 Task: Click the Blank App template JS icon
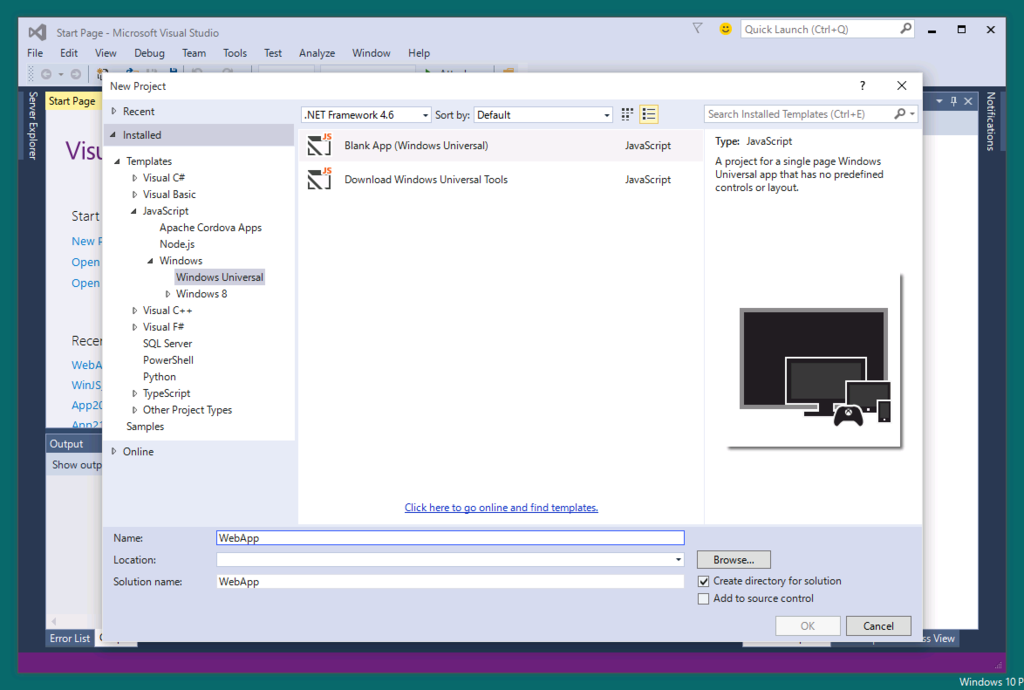tap(319, 145)
